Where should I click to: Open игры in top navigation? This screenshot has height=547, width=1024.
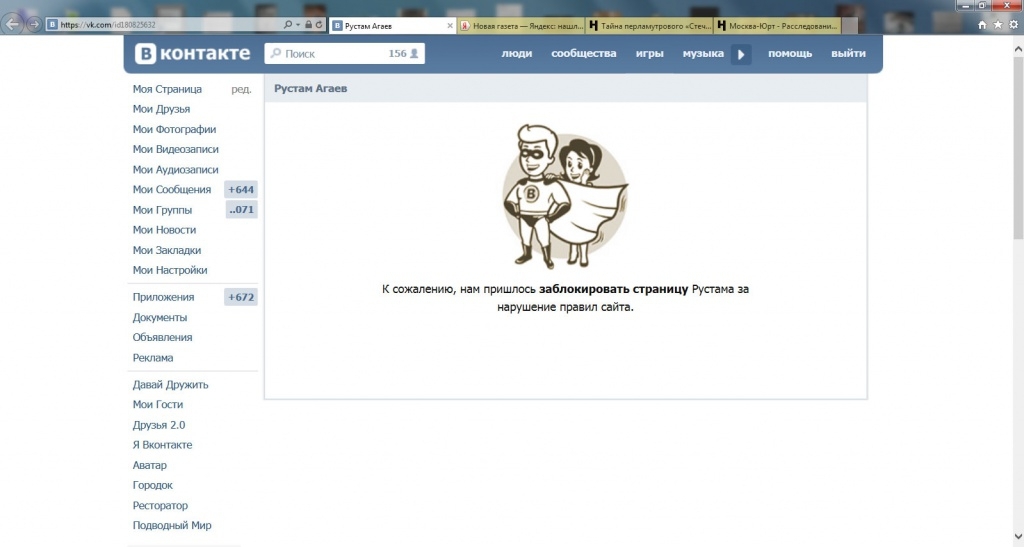click(650, 54)
